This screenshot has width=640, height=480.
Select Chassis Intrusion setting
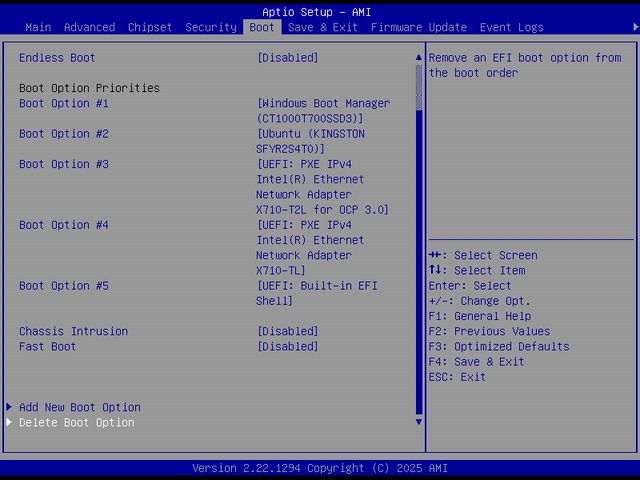click(x=73, y=331)
